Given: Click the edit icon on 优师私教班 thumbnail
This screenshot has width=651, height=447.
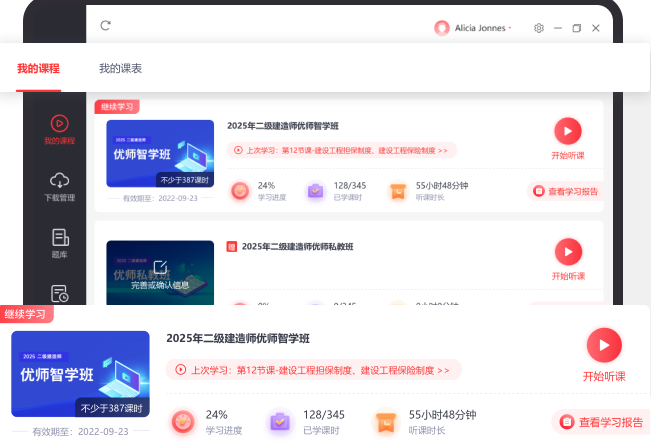Looking at the screenshot, I should tap(160, 267).
